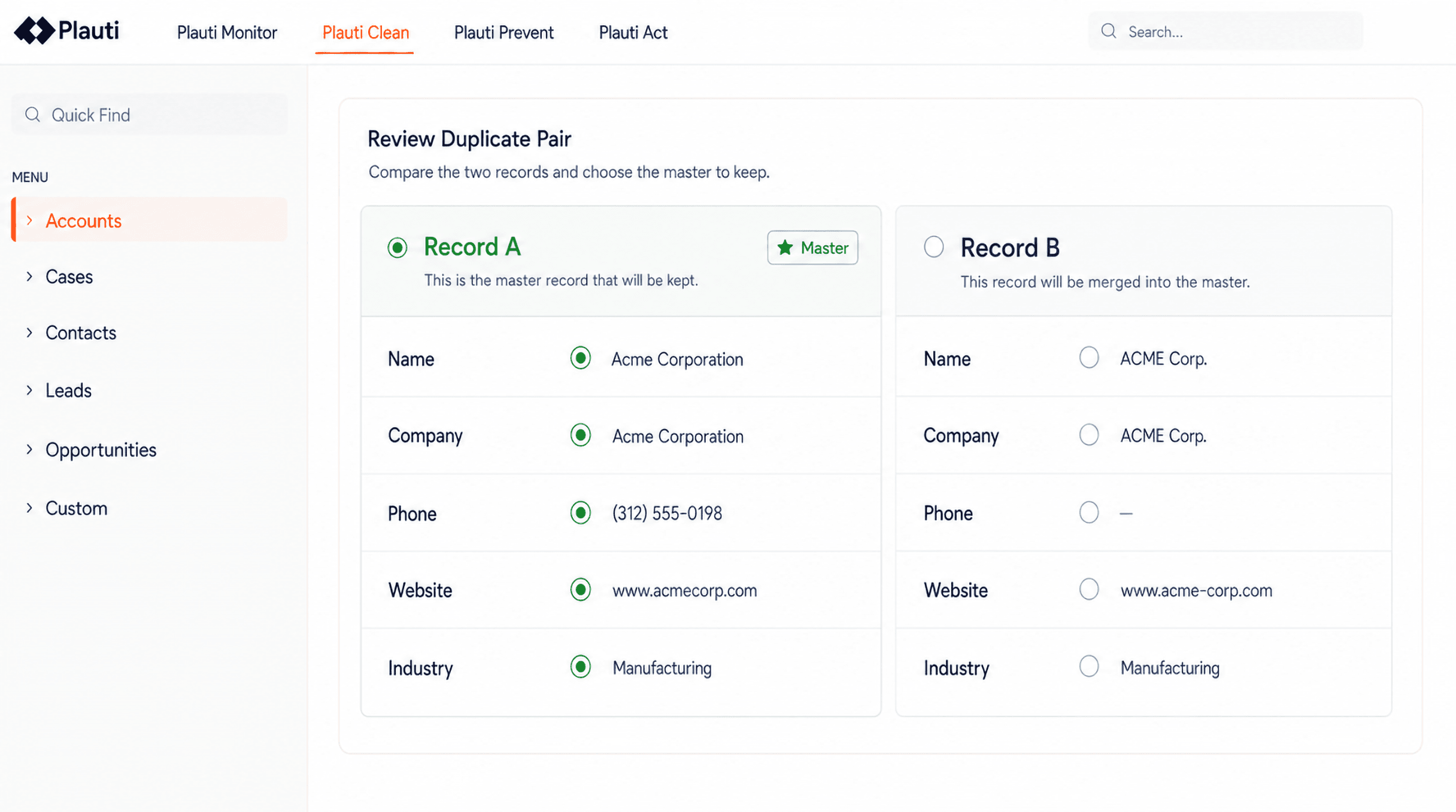
Task: Choose Record A's Name value Acme Corporation
Action: [x=580, y=358]
